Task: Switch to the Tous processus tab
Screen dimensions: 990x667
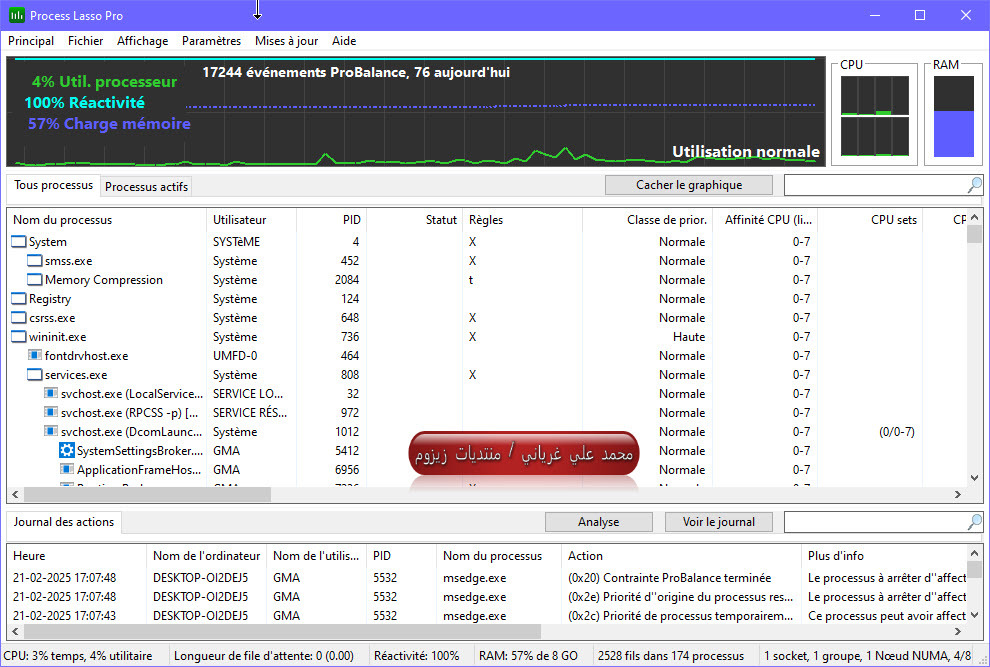Action: (54, 185)
